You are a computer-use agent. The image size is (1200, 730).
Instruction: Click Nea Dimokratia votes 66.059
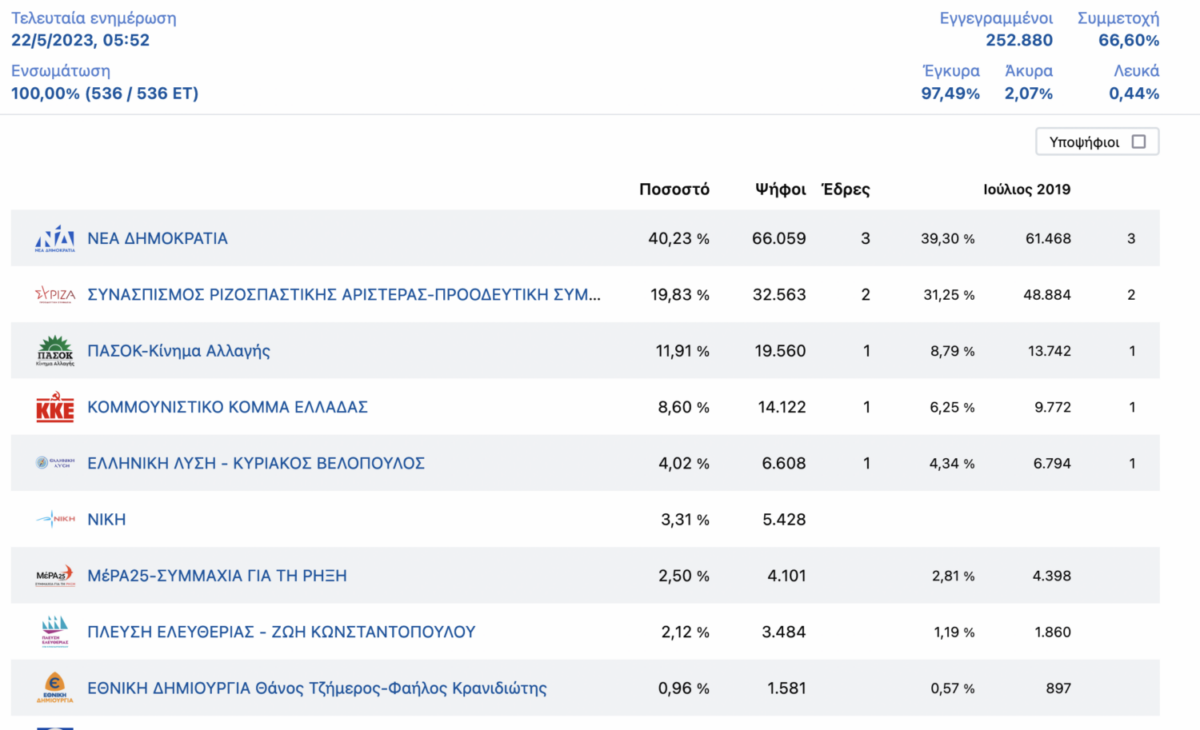[x=779, y=239]
